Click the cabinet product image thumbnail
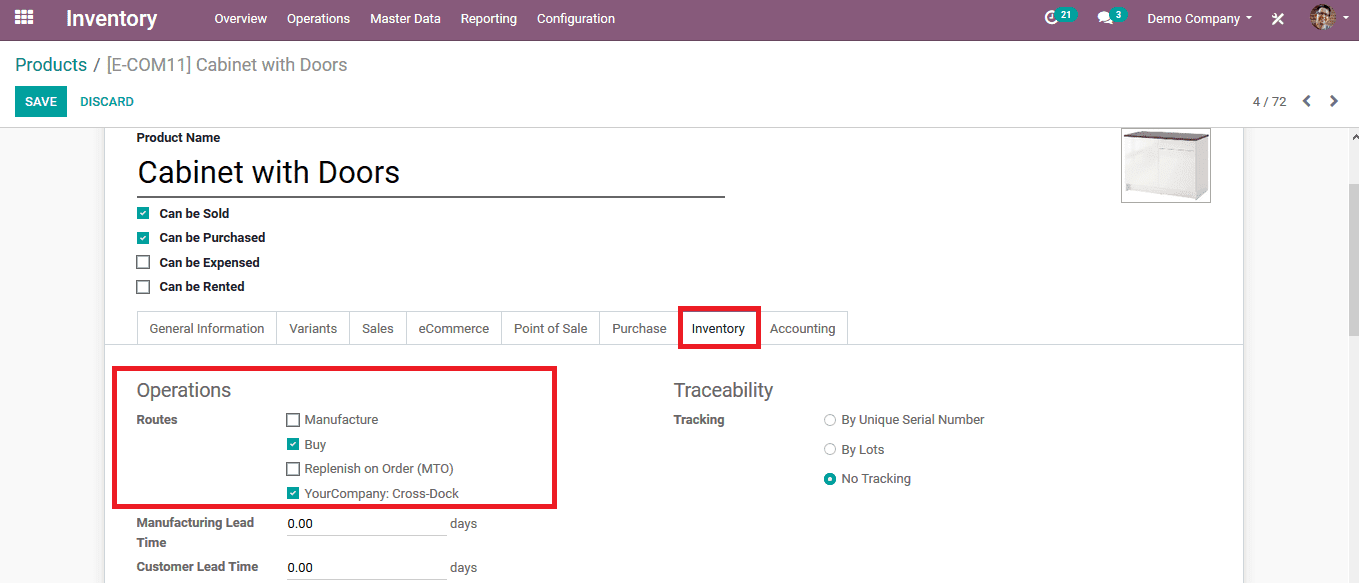This screenshot has width=1359, height=583. pos(1166,165)
